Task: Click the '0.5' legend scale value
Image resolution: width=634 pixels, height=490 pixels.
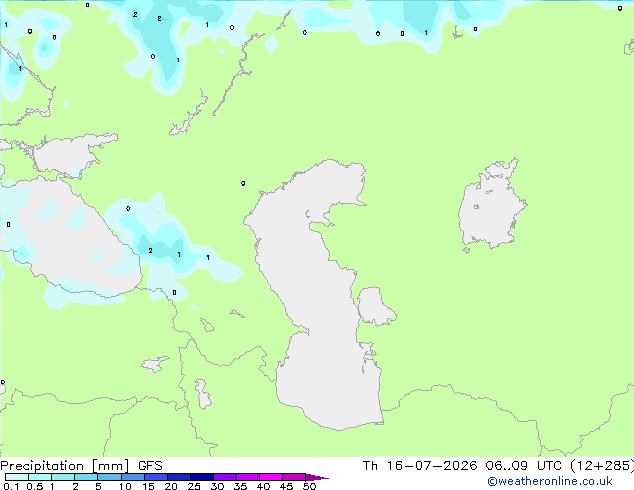Action: tap(35, 486)
